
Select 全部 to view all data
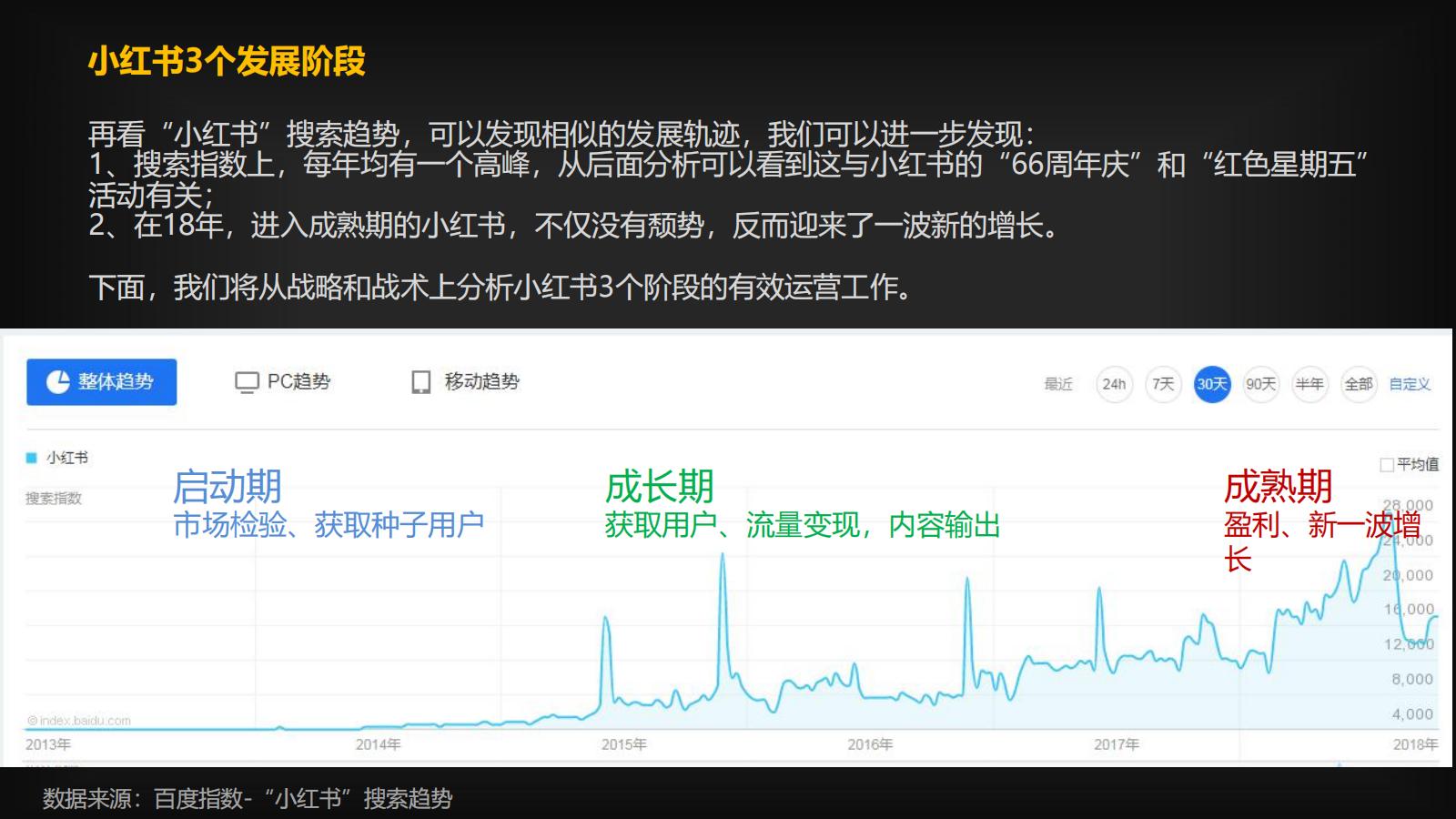tap(1360, 385)
